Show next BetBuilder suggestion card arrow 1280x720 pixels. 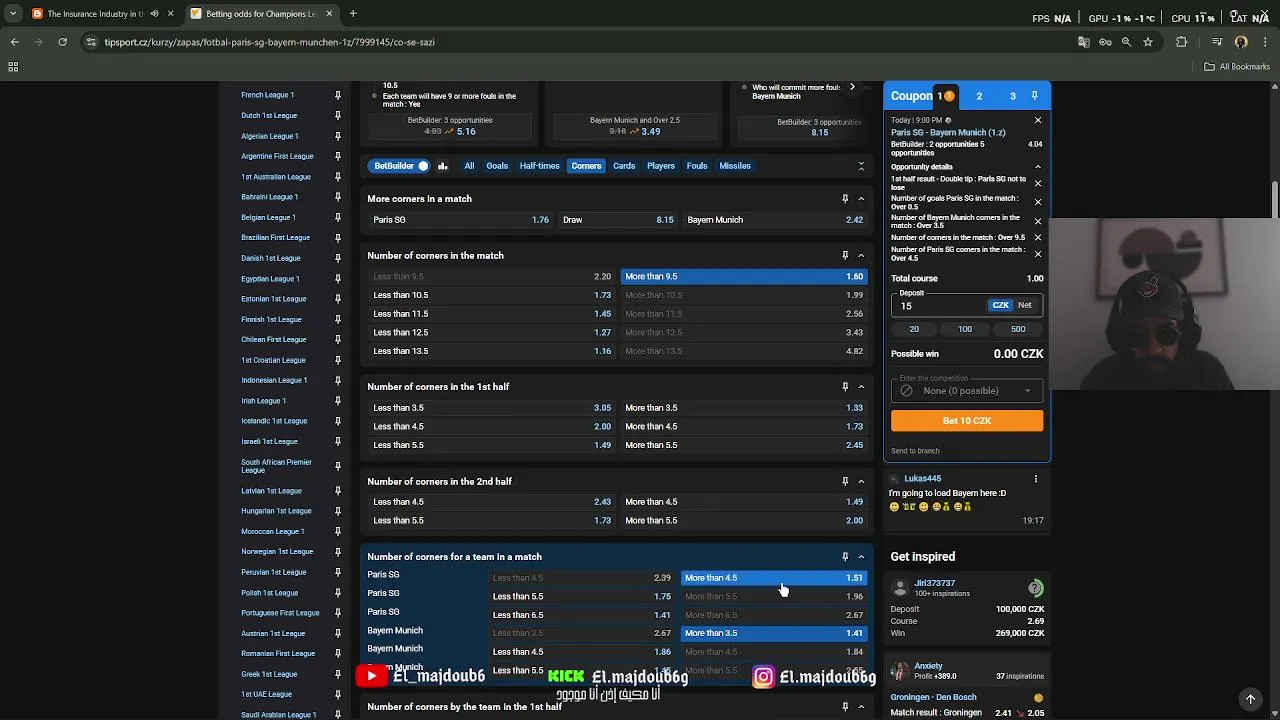point(852,88)
